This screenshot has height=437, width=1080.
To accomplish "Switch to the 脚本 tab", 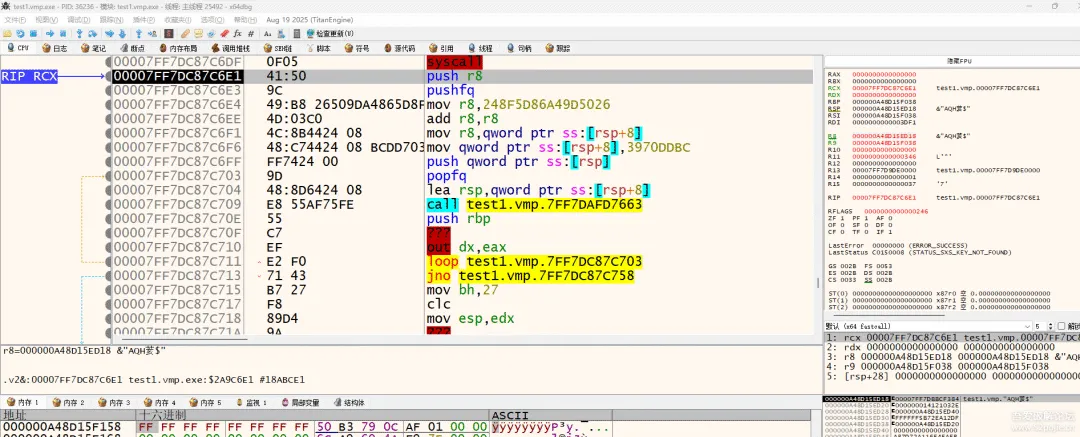I will tap(318, 48).
